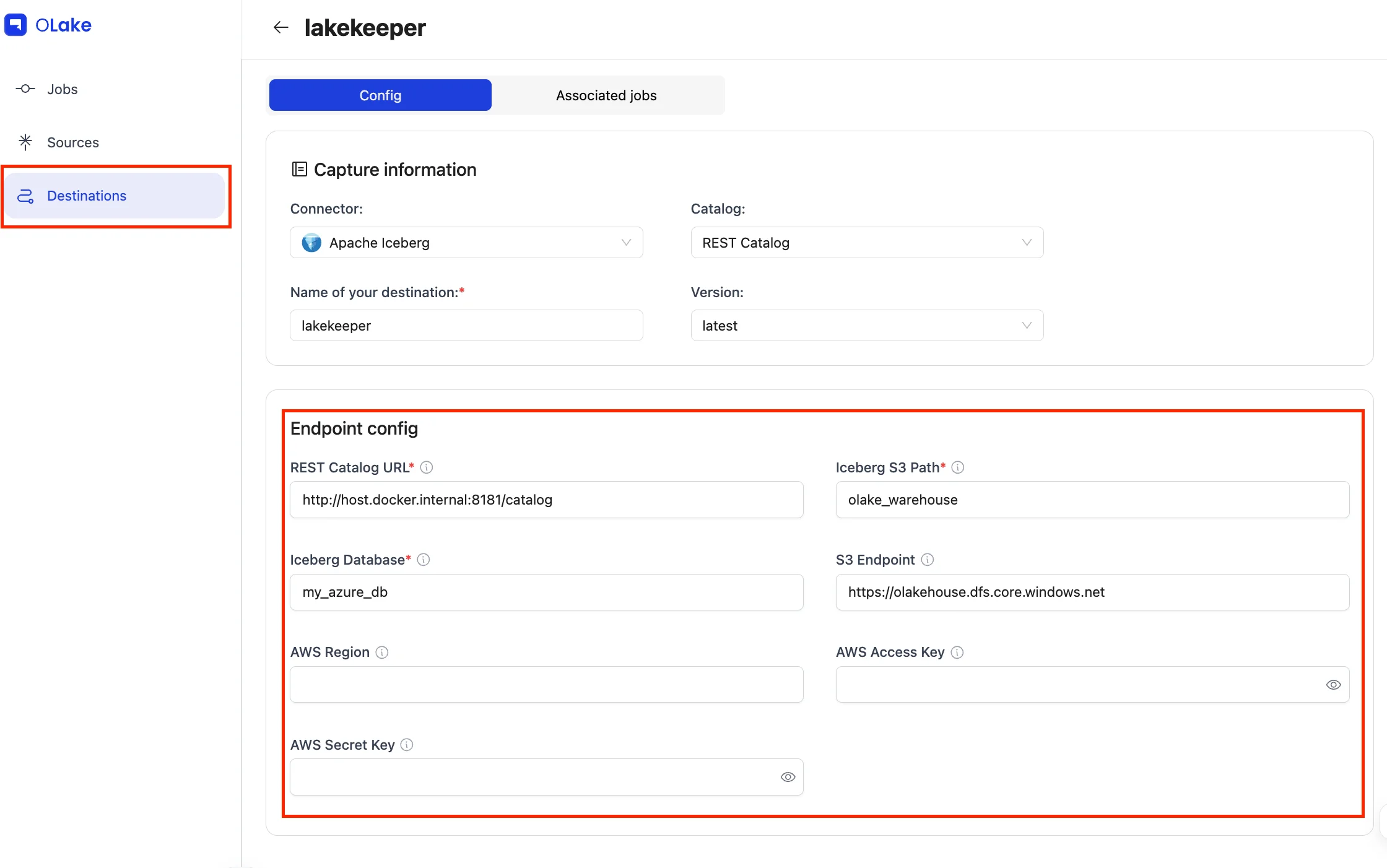Click the OLake logo icon
The height and width of the screenshot is (868, 1387).
[15, 25]
